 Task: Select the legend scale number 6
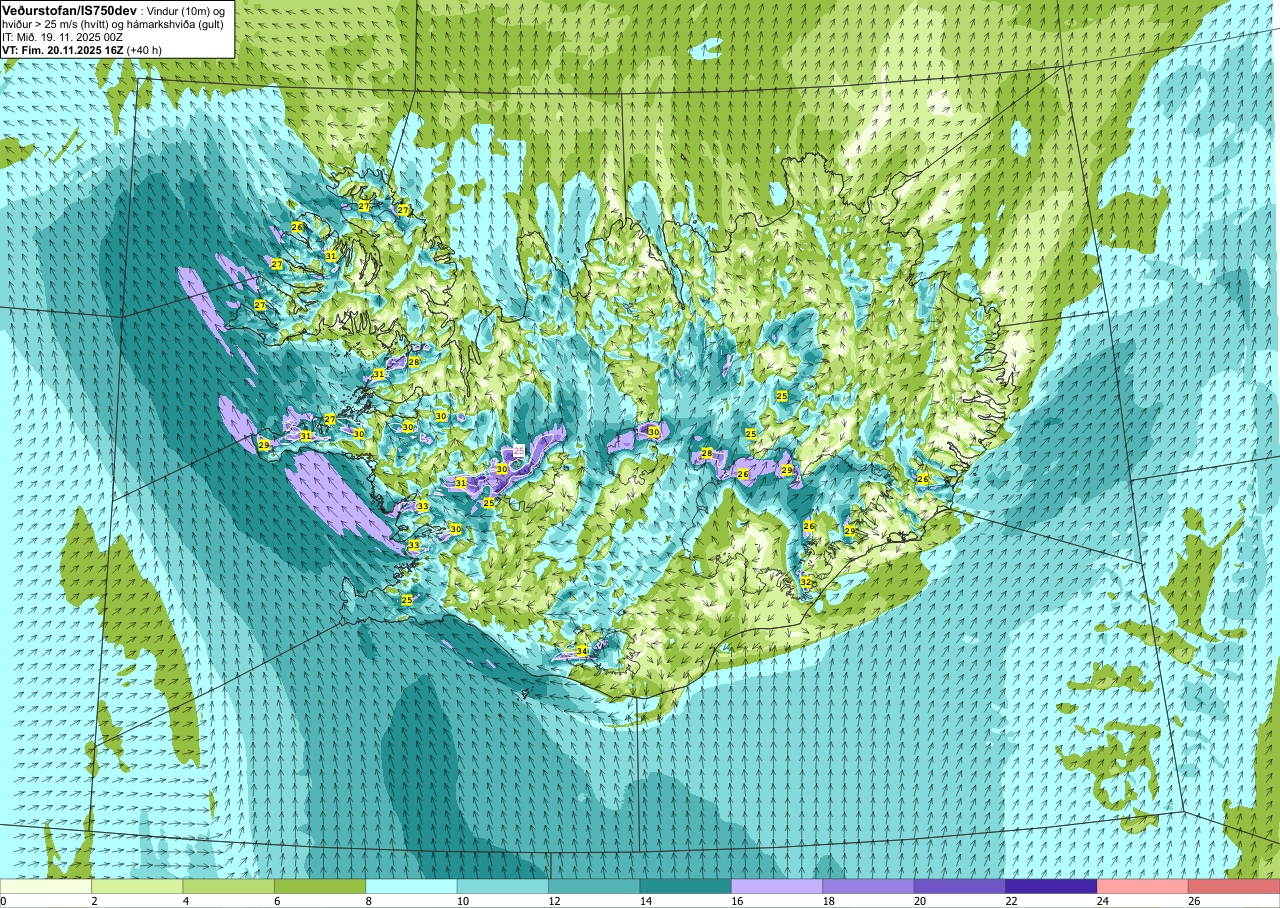(x=276, y=901)
